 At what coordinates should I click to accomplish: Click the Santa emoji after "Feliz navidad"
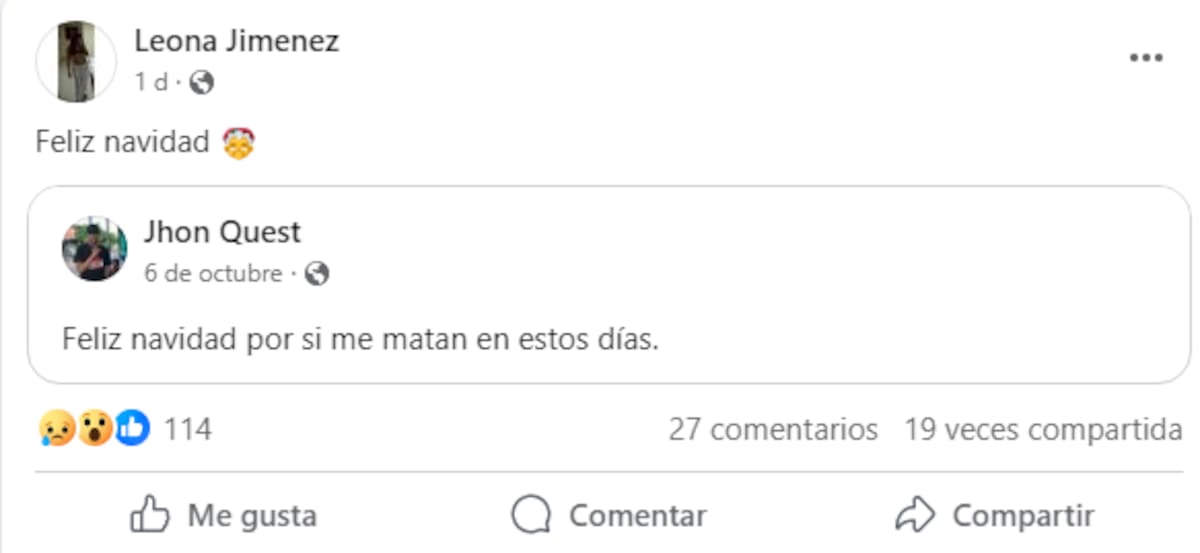239,143
